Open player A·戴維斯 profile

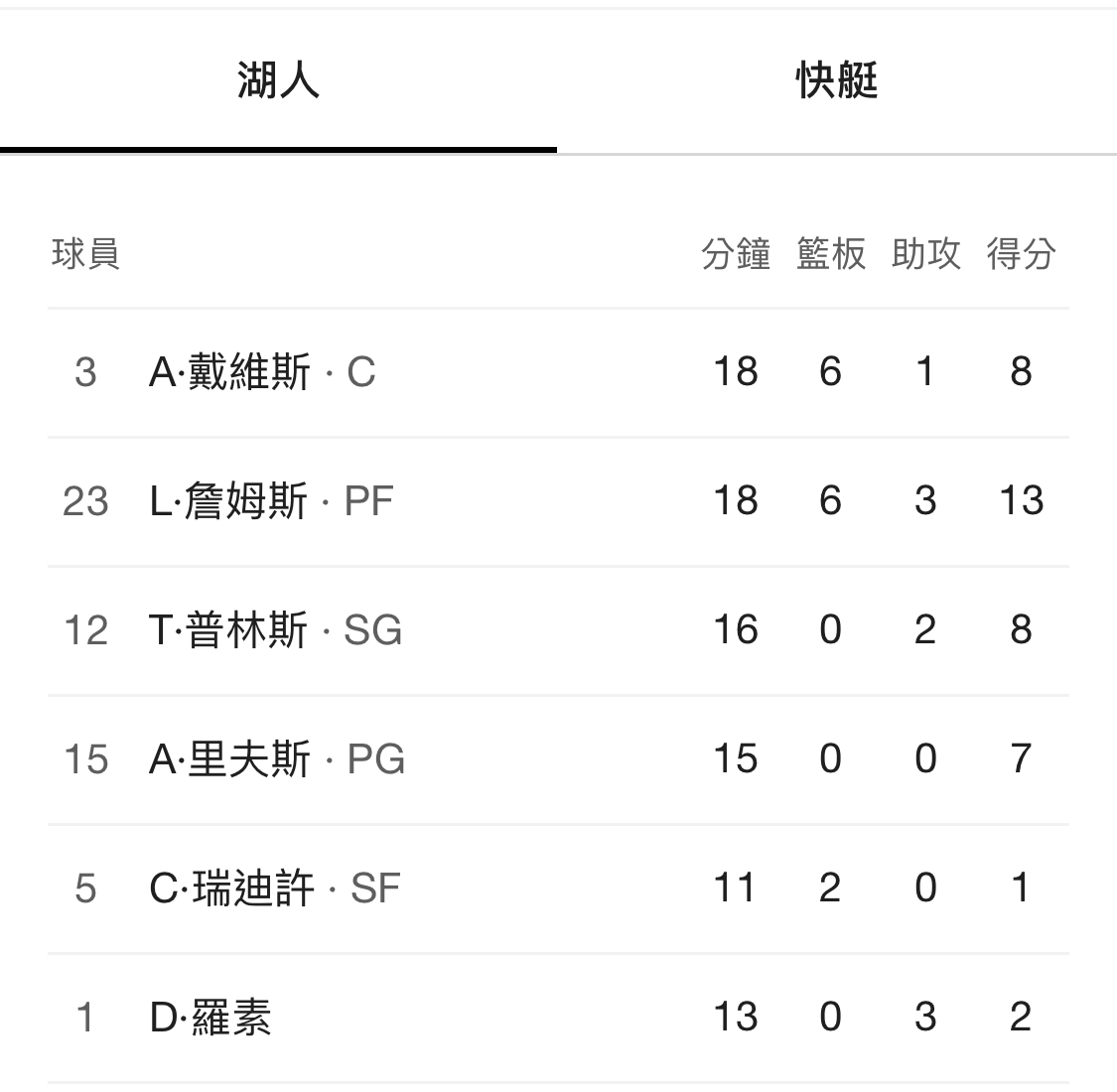pos(229,372)
